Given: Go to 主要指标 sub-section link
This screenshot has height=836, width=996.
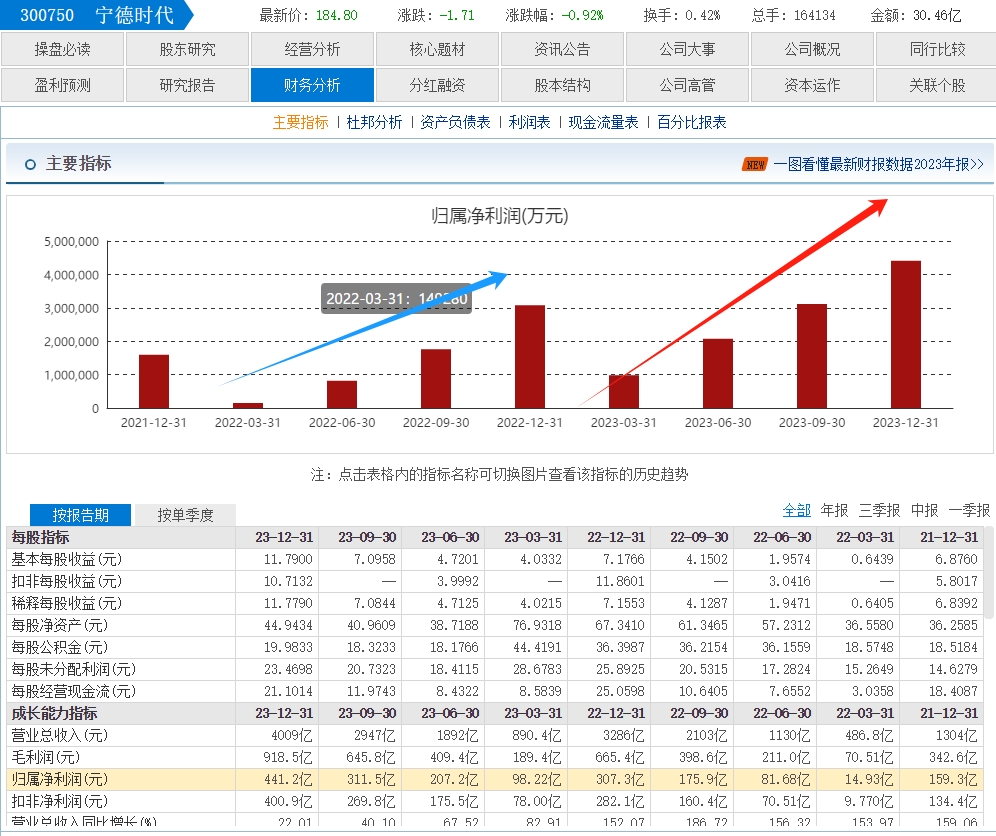Looking at the screenshot, I should tap(300, 123).
